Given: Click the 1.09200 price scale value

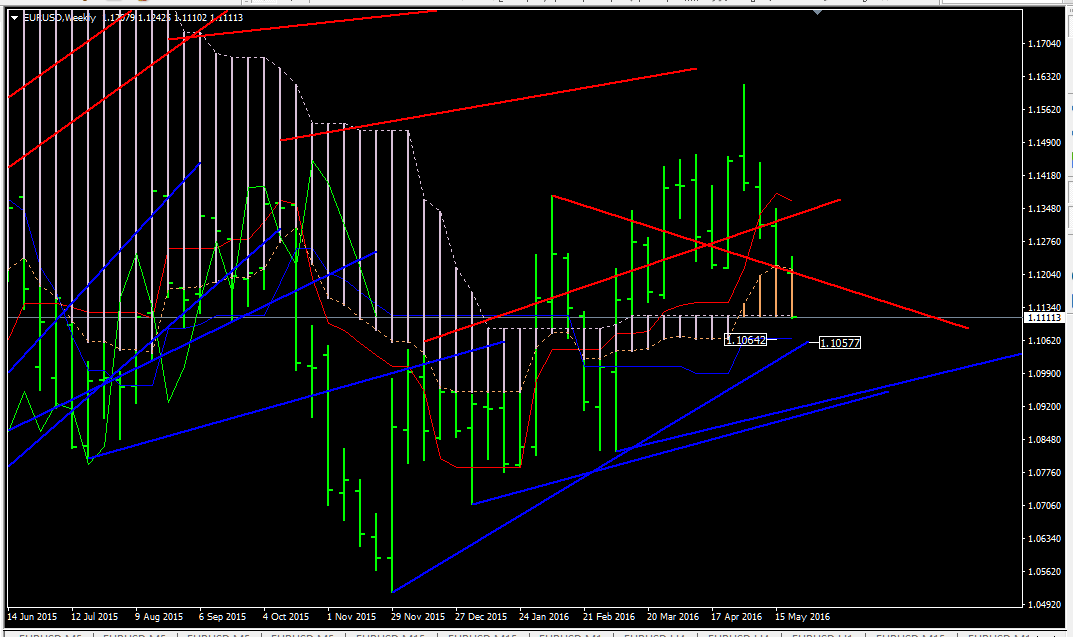Looking at the screenshot, I should (x=1044, y=406).
